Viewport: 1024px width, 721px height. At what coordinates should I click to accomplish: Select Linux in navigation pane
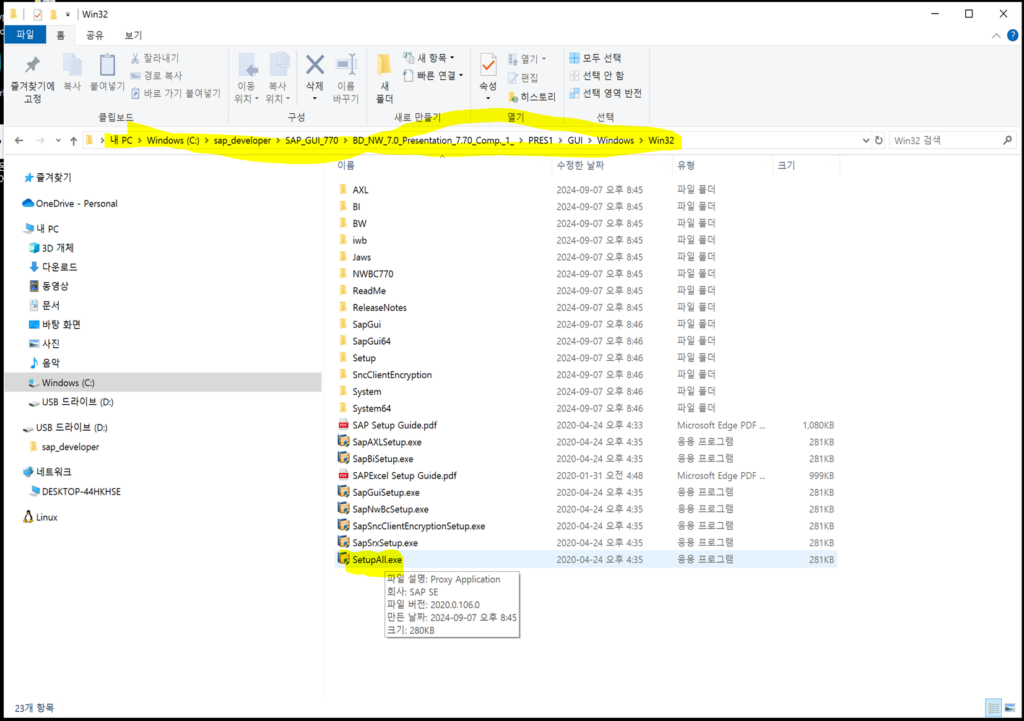[x=40, y=517]
